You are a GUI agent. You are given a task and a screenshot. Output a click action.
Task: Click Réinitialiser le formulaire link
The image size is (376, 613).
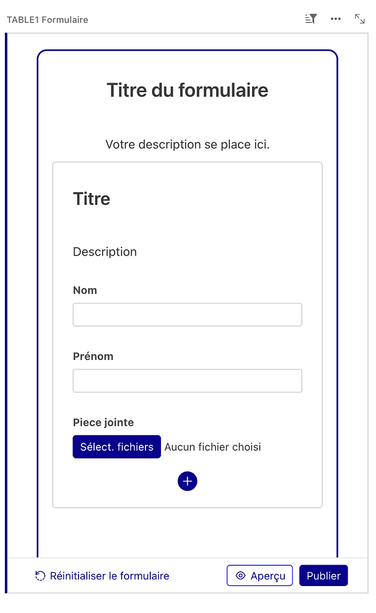109,576
